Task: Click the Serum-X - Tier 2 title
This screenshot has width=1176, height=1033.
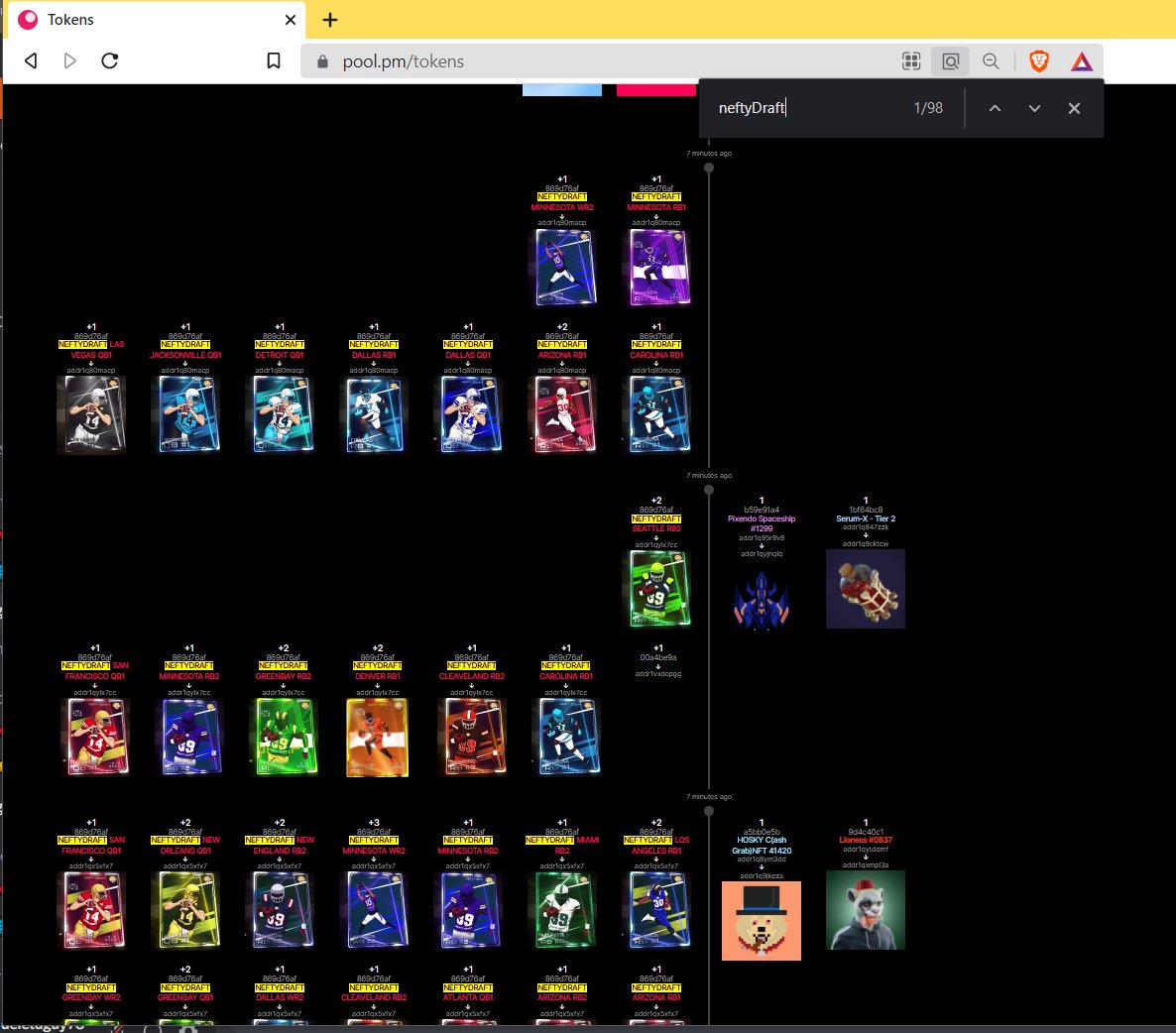Action: pos(866,518)
